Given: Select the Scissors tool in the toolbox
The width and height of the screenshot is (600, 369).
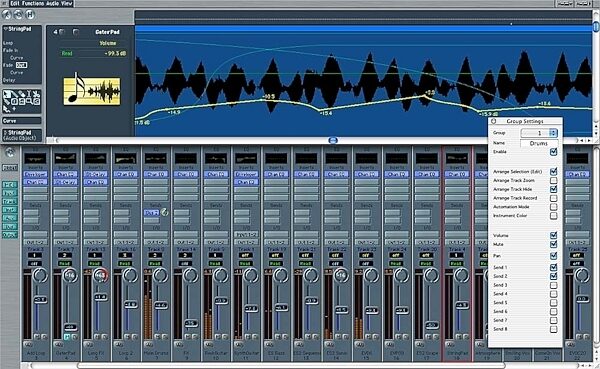Looking at the screenshot, I should (36, 94).
